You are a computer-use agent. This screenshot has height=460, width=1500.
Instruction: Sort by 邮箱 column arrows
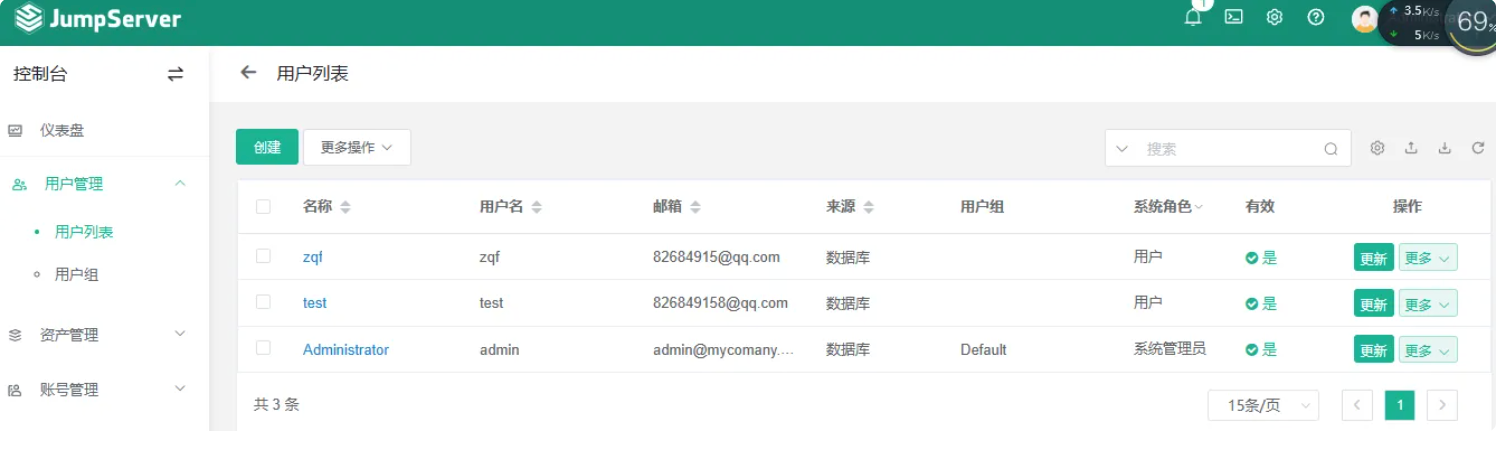(695, 207)
